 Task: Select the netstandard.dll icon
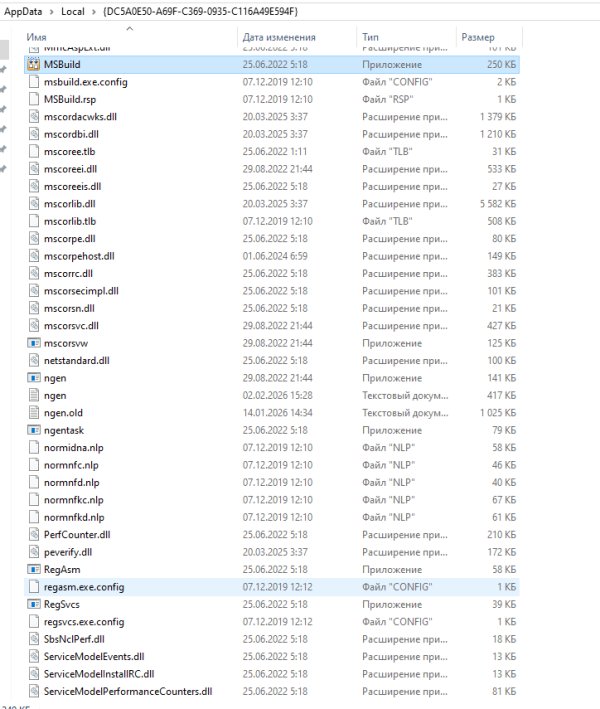pyautogui.click(x=34, y=361)
